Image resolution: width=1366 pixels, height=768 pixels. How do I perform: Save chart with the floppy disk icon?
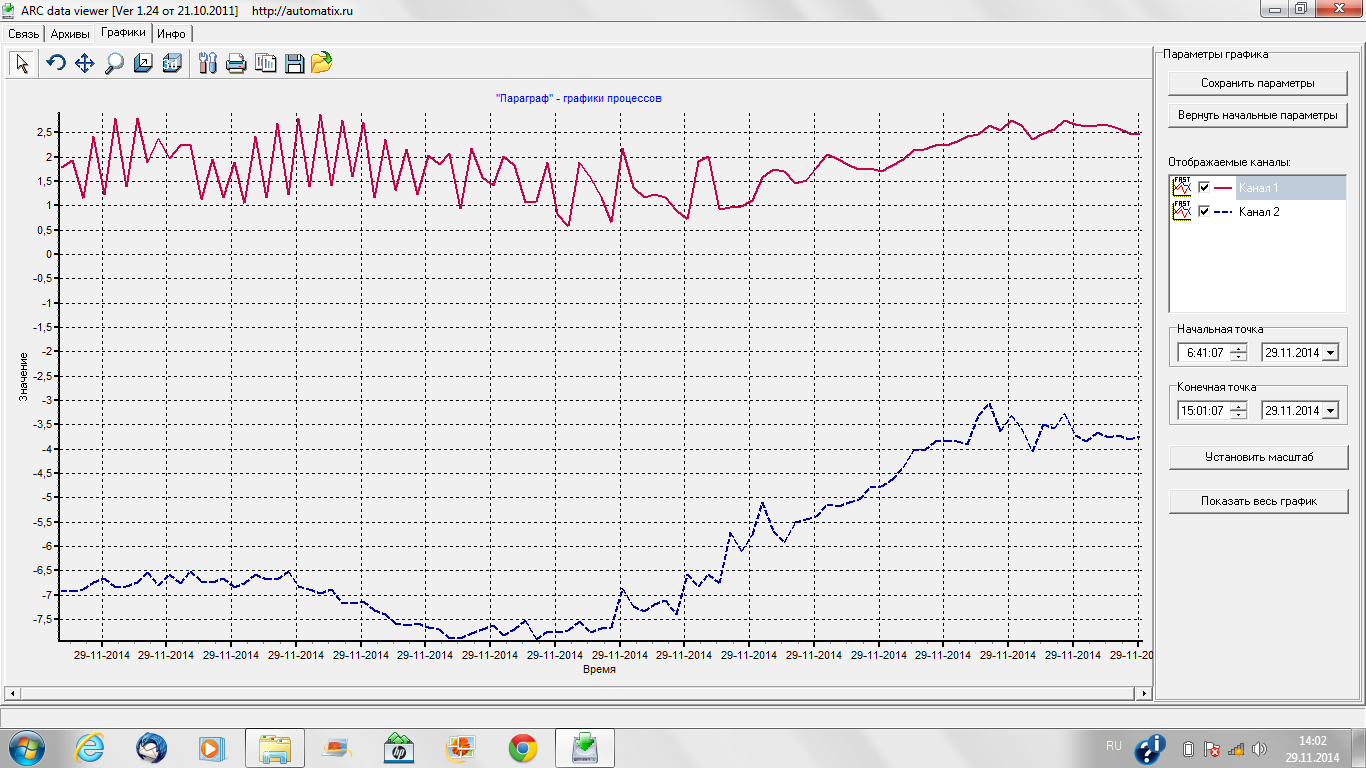294,64
